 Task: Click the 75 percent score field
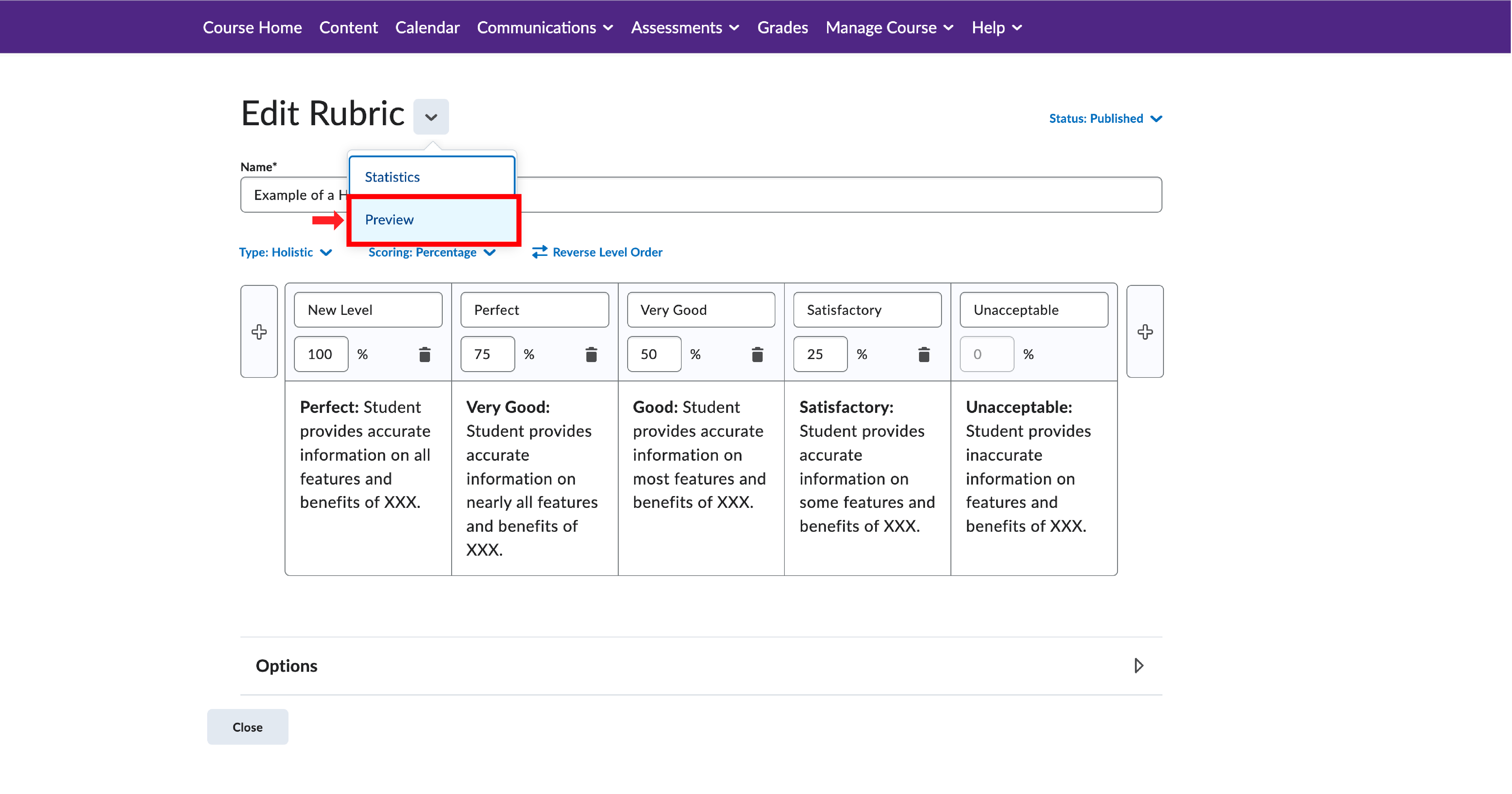point(487,354)
